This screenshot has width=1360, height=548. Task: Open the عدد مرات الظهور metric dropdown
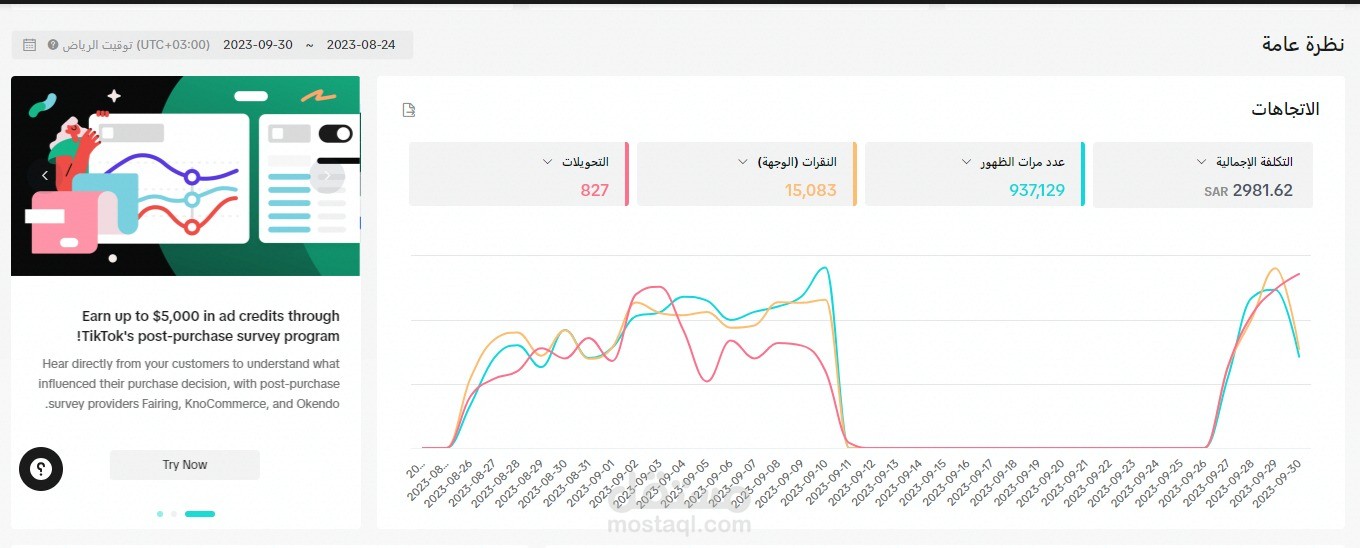[x=966, y=162]
